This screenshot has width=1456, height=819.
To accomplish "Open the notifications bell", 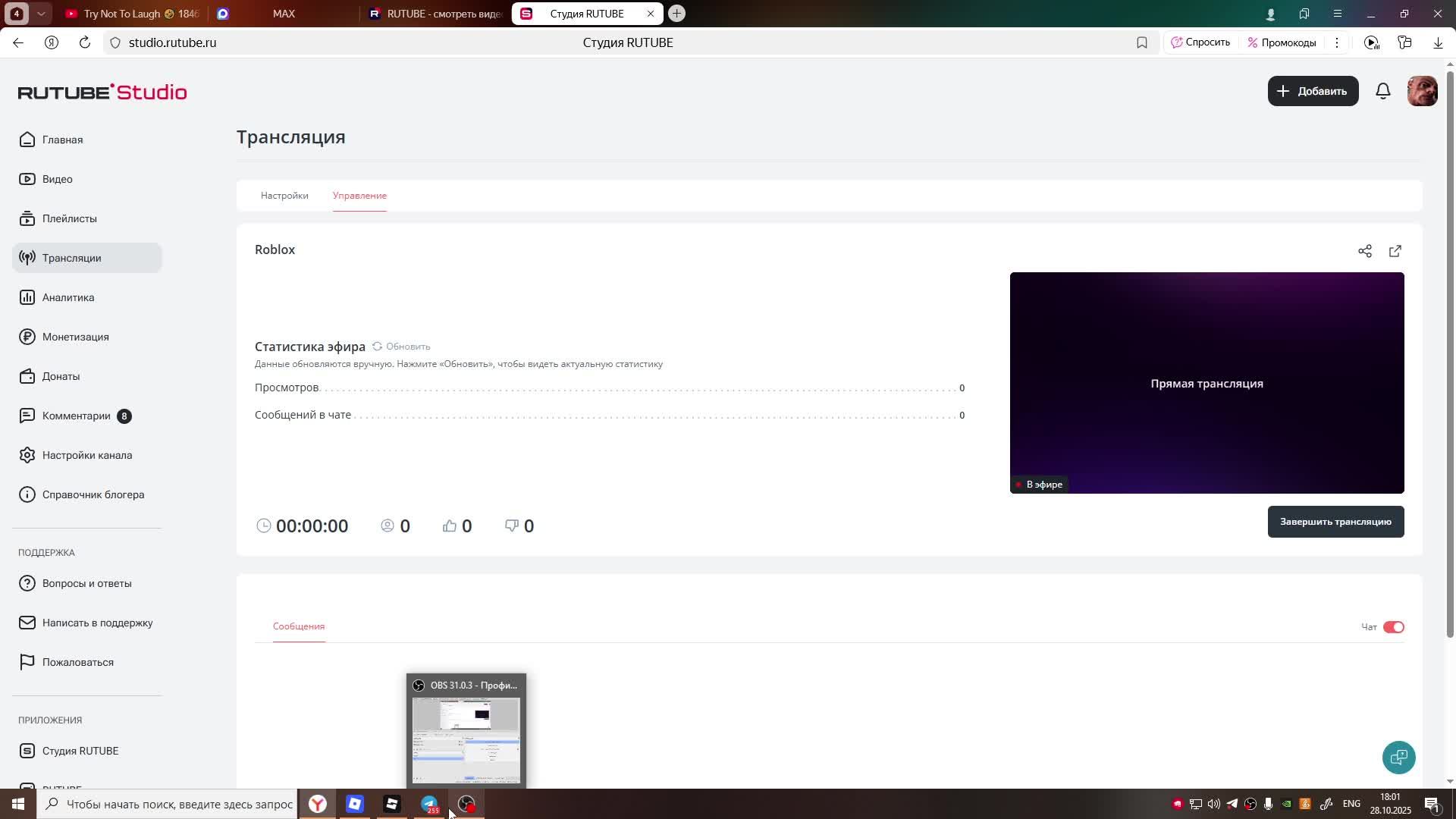I will [x=1383, y=91].
